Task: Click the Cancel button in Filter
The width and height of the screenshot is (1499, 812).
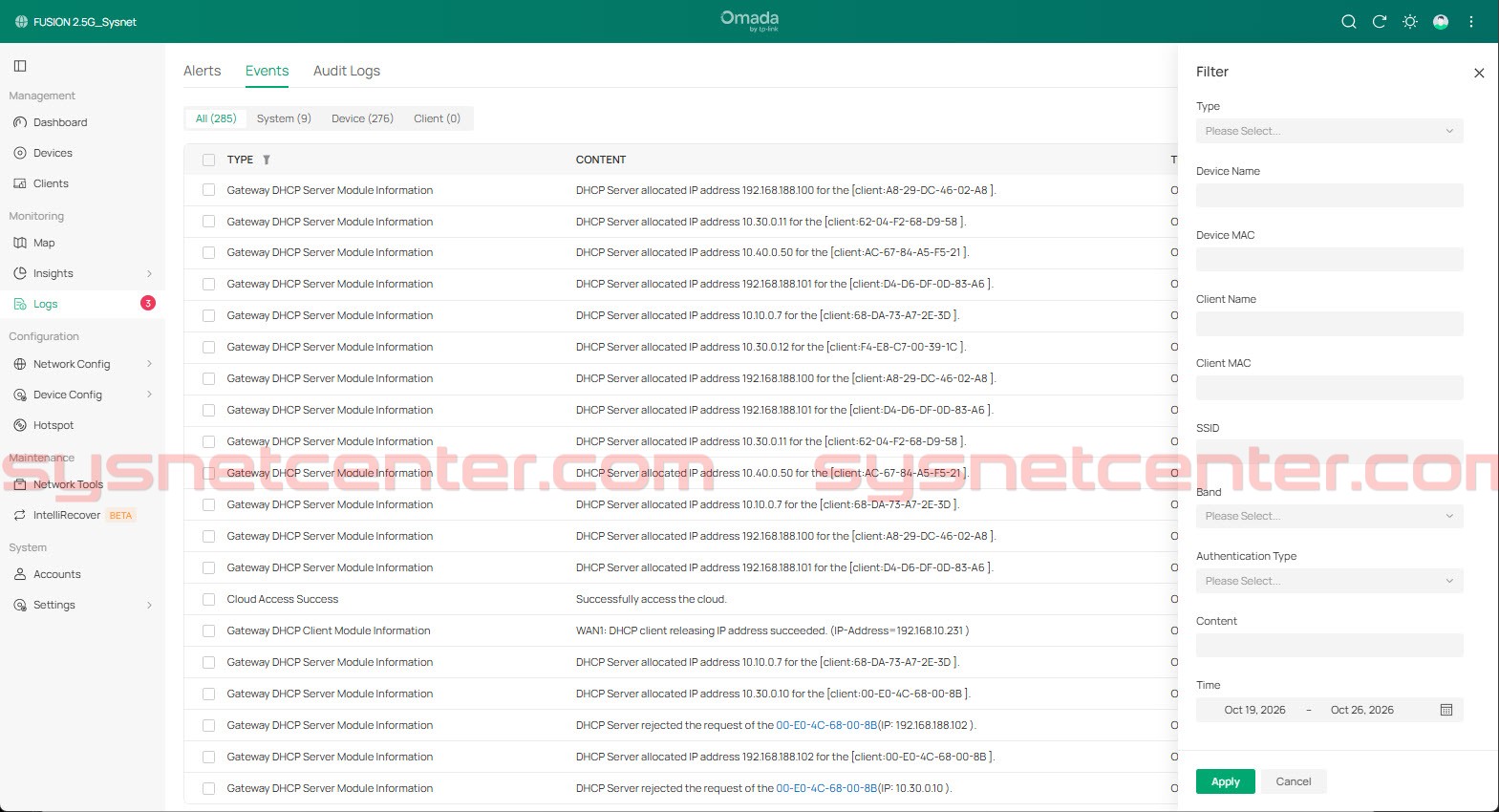Action: [x=1294, y=781]
